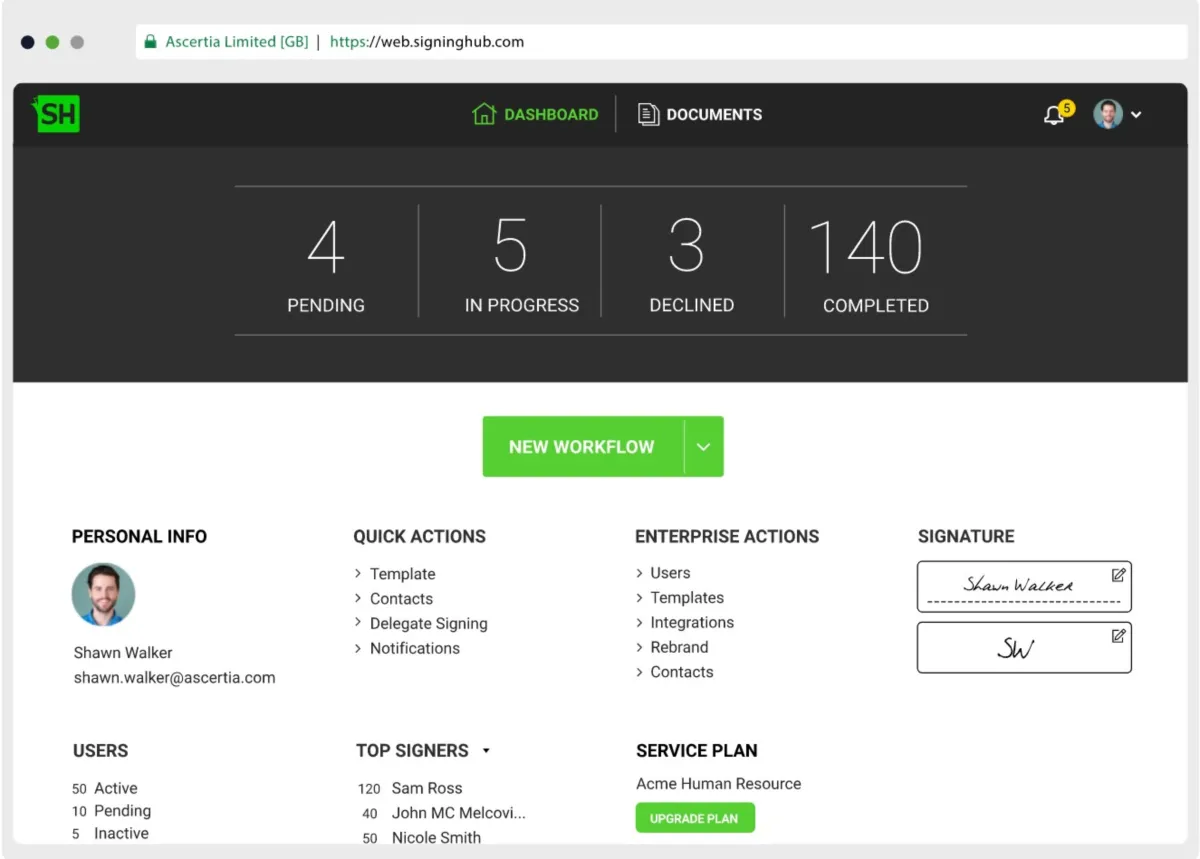This screenshot has width=1200, height=859.
Task: Open the Top Signers dropdown arrow
Action: (486, 751)
